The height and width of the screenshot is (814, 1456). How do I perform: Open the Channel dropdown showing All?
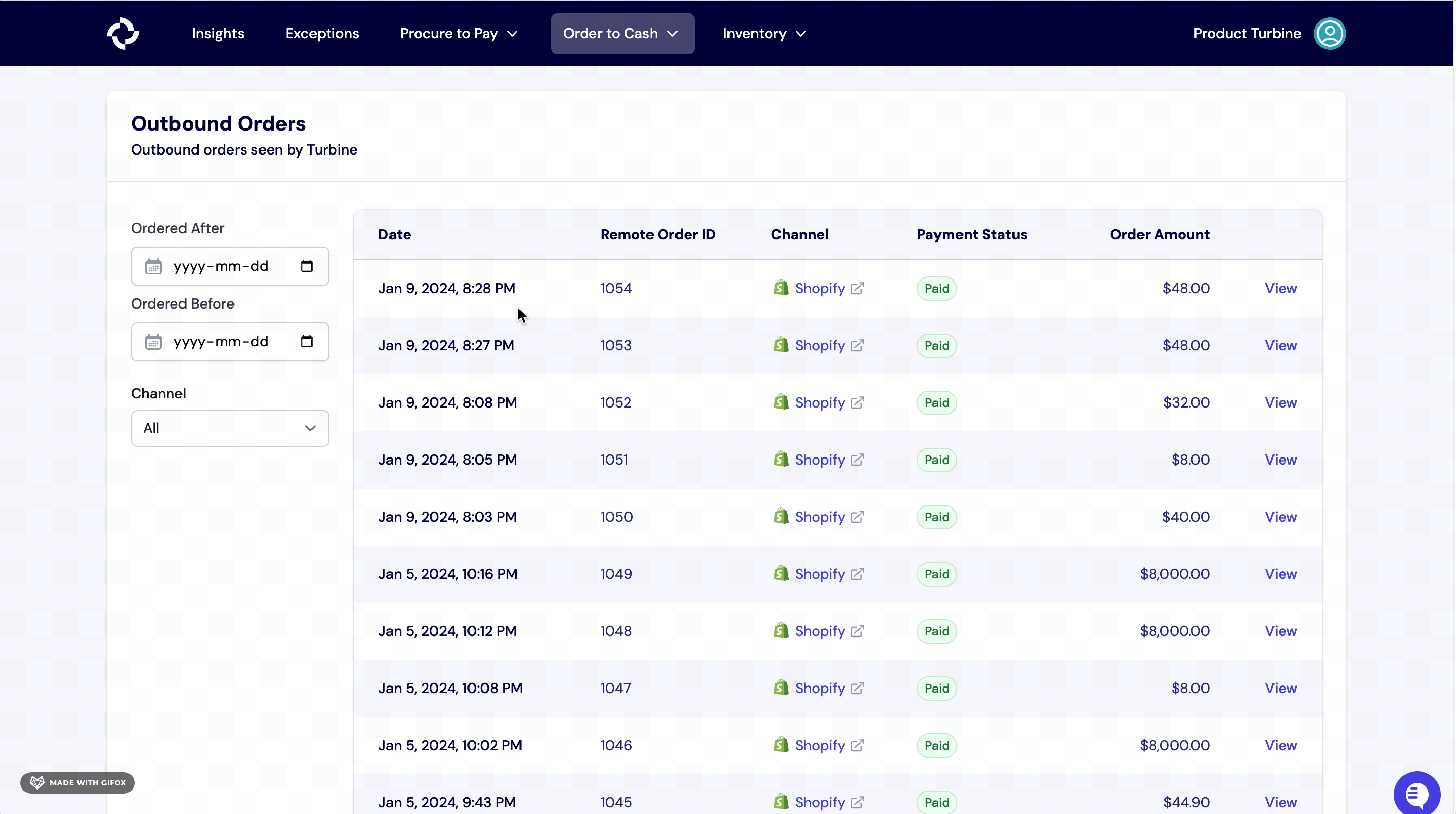coord(229,428)
